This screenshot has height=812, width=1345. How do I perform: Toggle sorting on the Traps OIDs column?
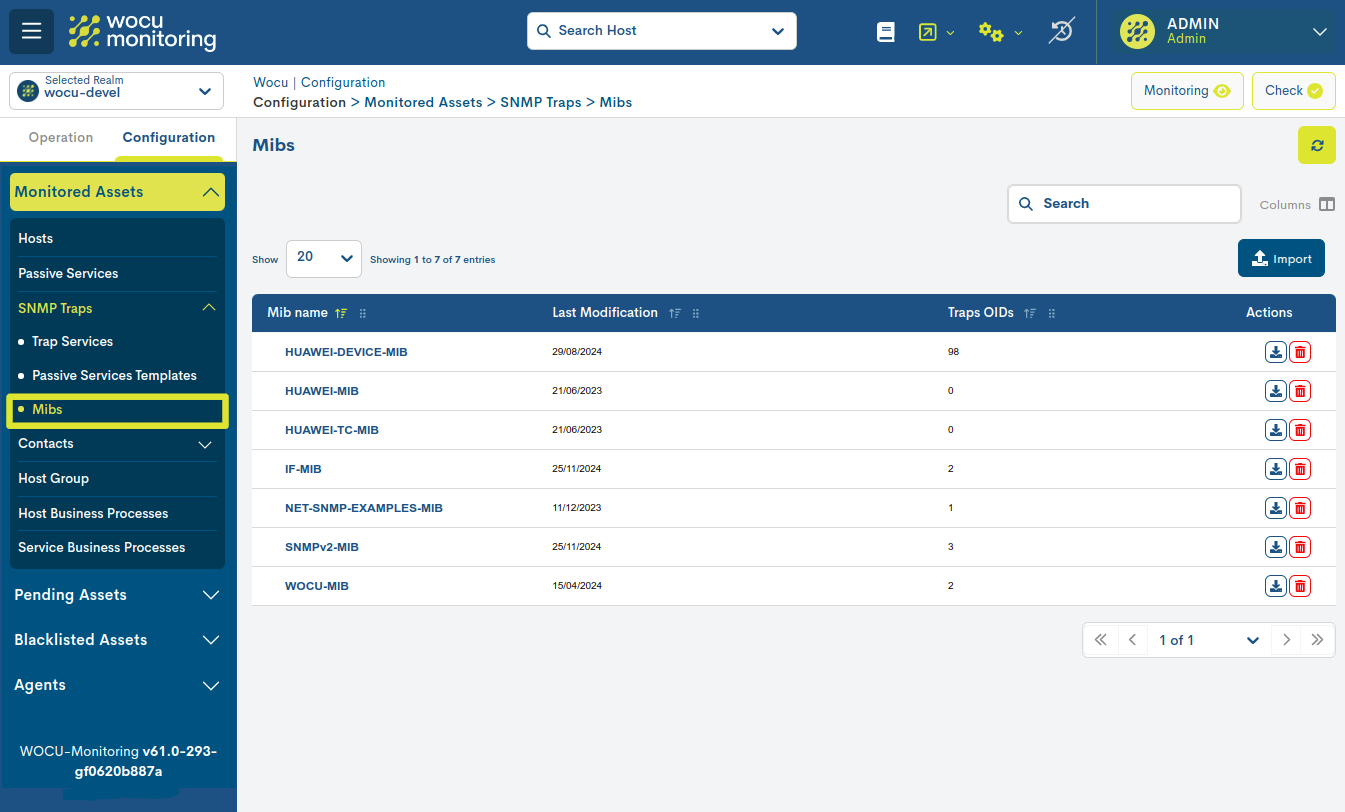1029,312
